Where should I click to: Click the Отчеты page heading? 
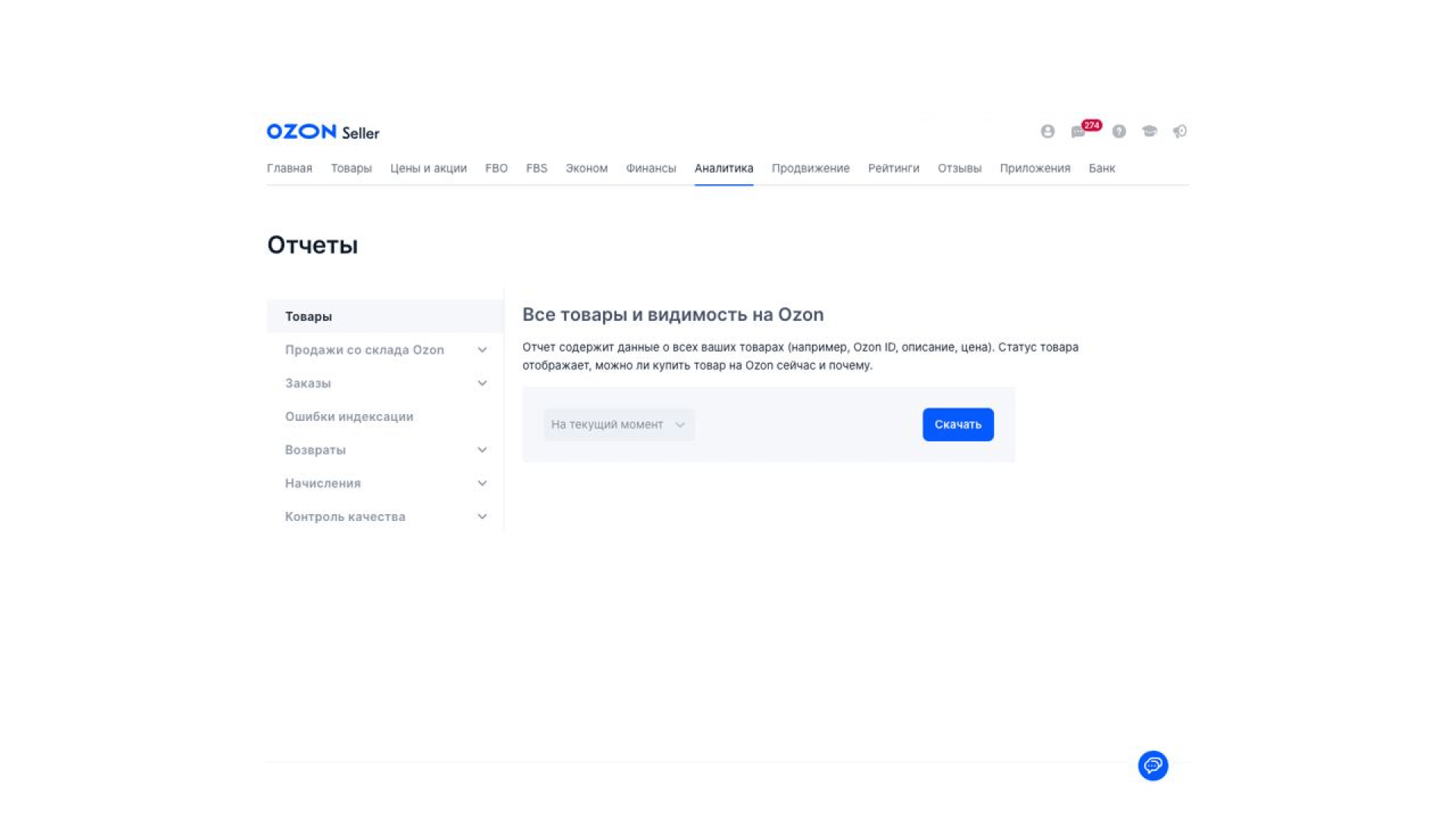[x=312, y=245]
